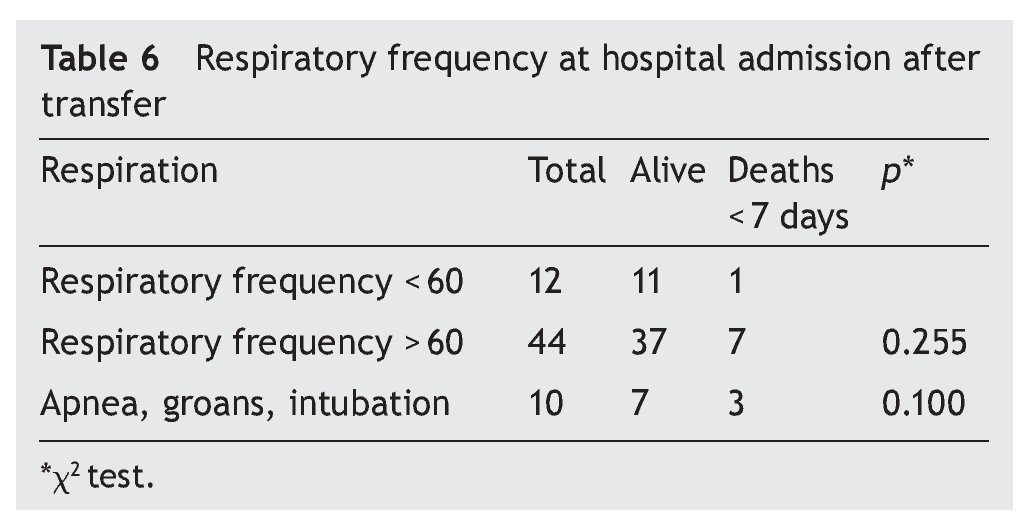Click the Alive value 11
The height and width of the screenshot is (529, 1025).
point(646,282)
